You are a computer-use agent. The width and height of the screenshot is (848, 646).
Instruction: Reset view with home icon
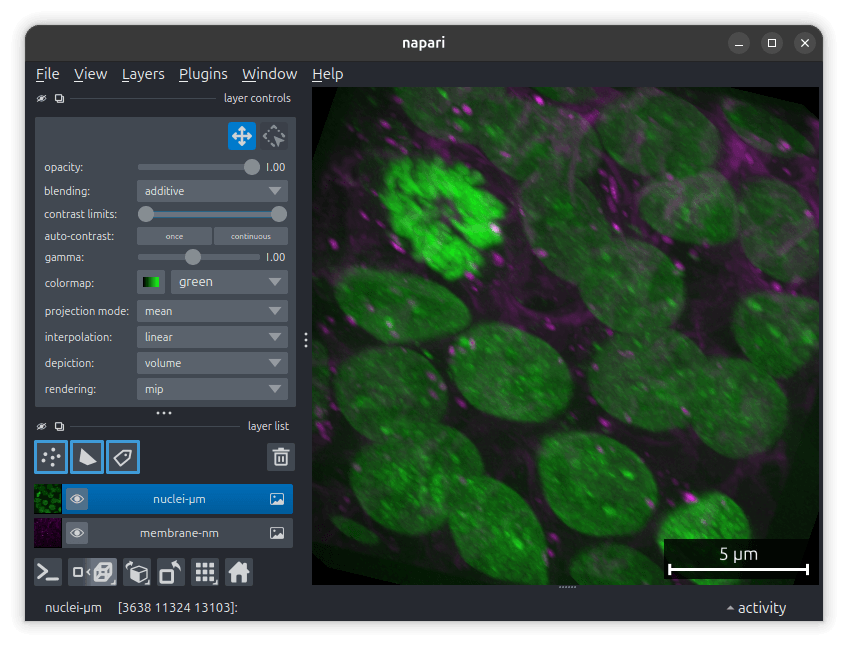pyautogui.click(x=238, y=572)
